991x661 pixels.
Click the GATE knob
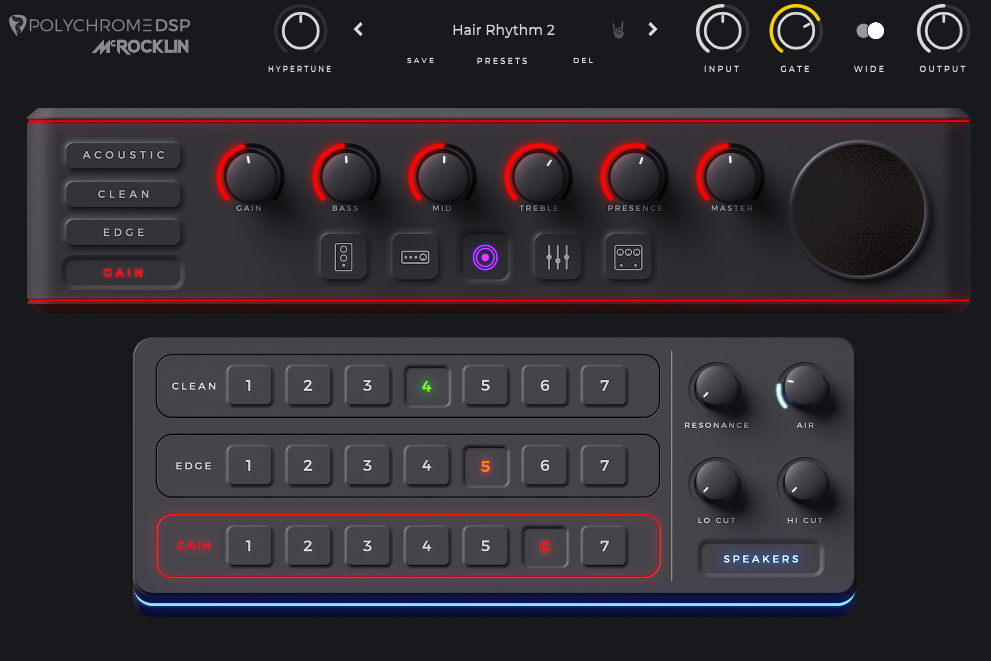[x=795, y=31]
